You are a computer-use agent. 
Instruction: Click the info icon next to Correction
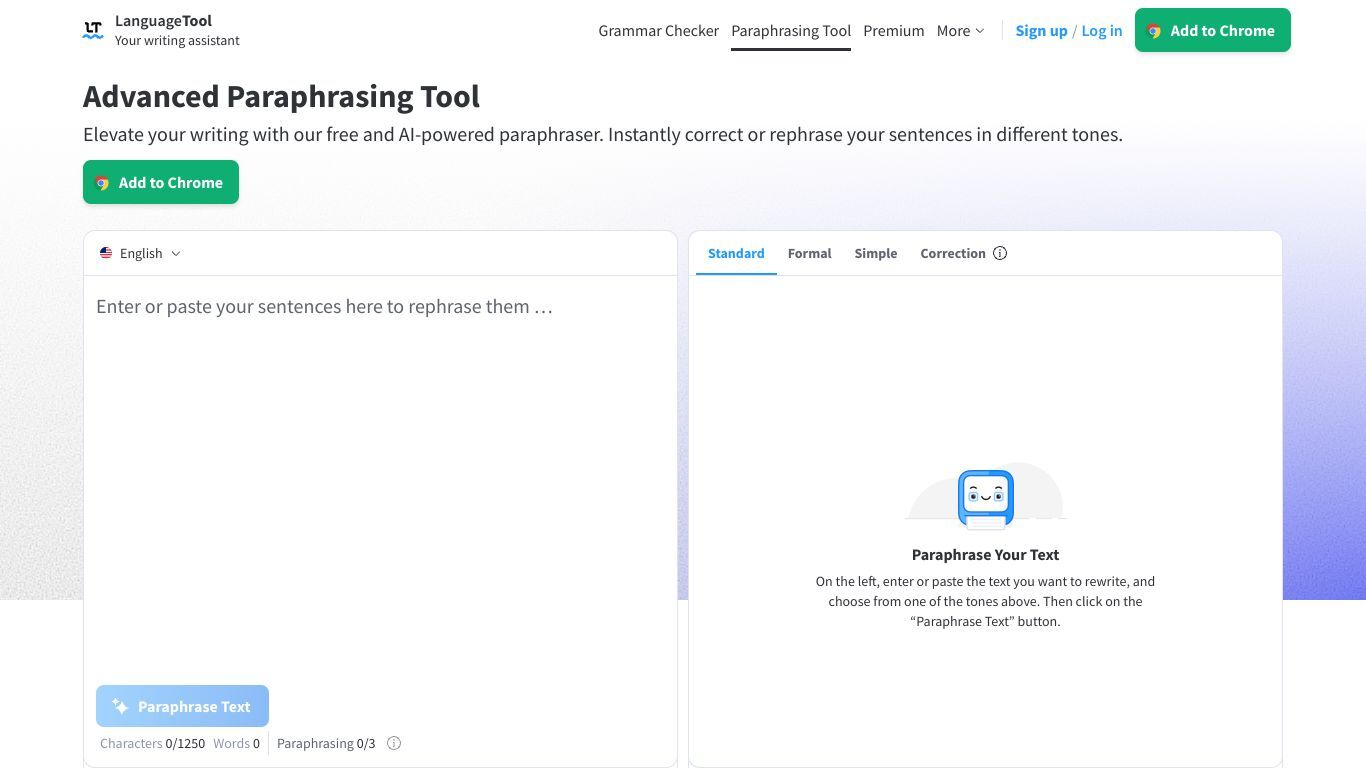pos(1000,253)
